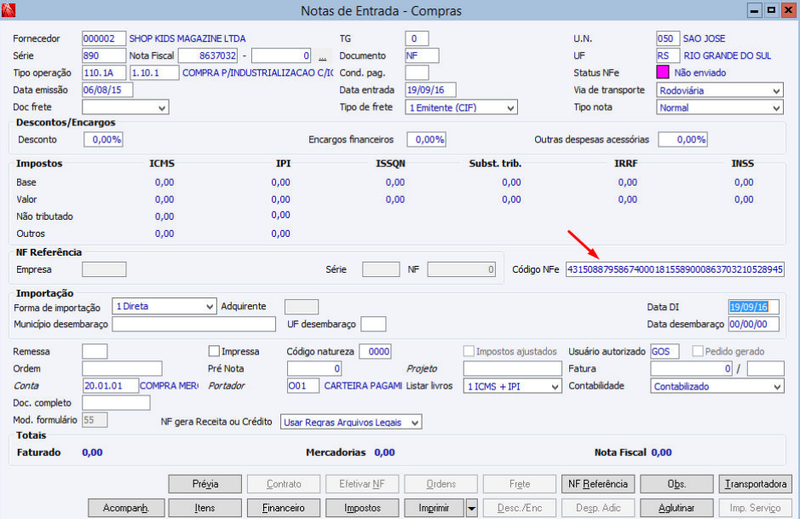This screenshot has height=519, width=800.
Task: Open the Contabilidade dropdown
Action: (x=717, y=386)
